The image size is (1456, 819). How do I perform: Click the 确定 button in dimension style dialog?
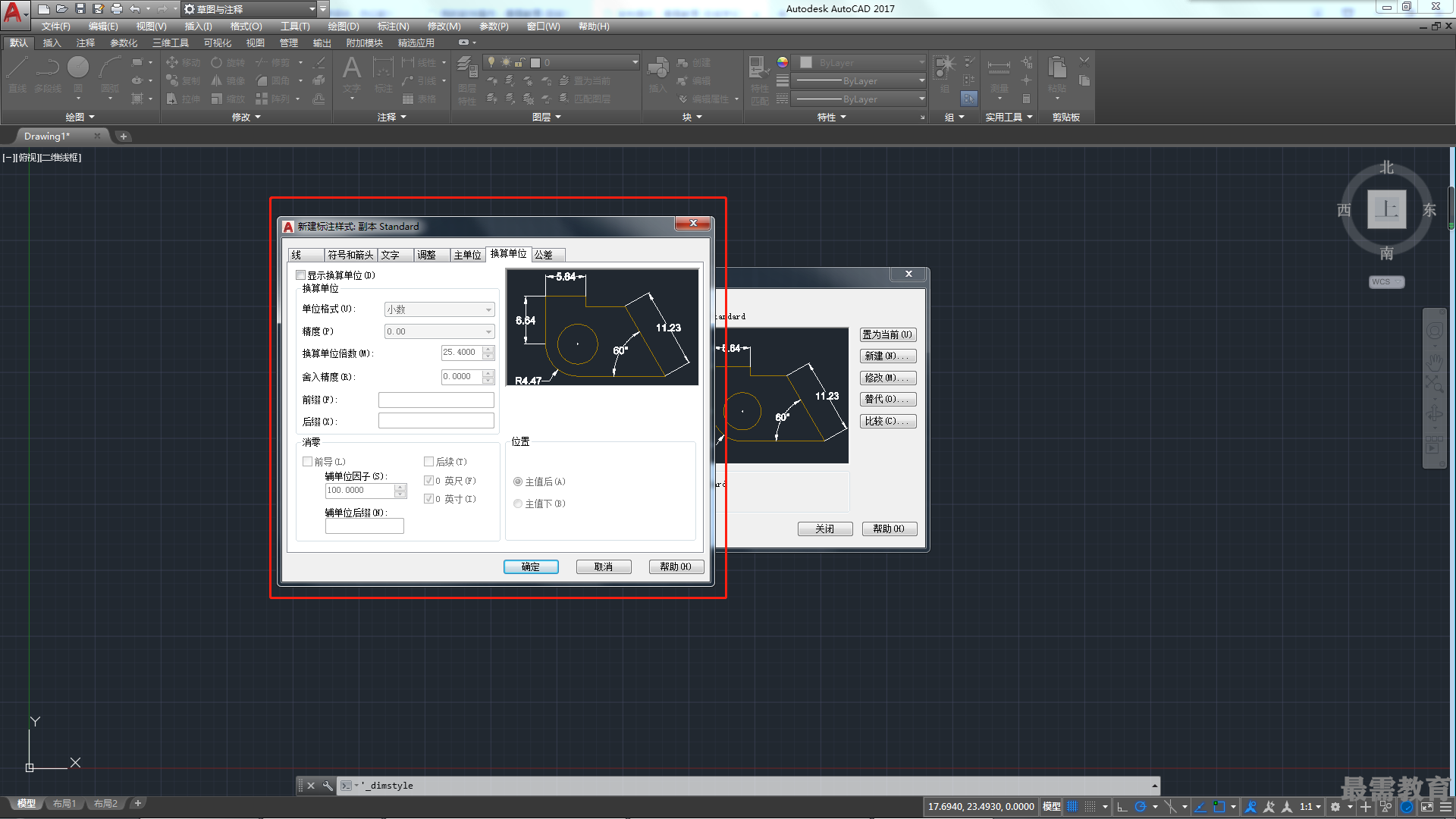click(x=531, y=567)
